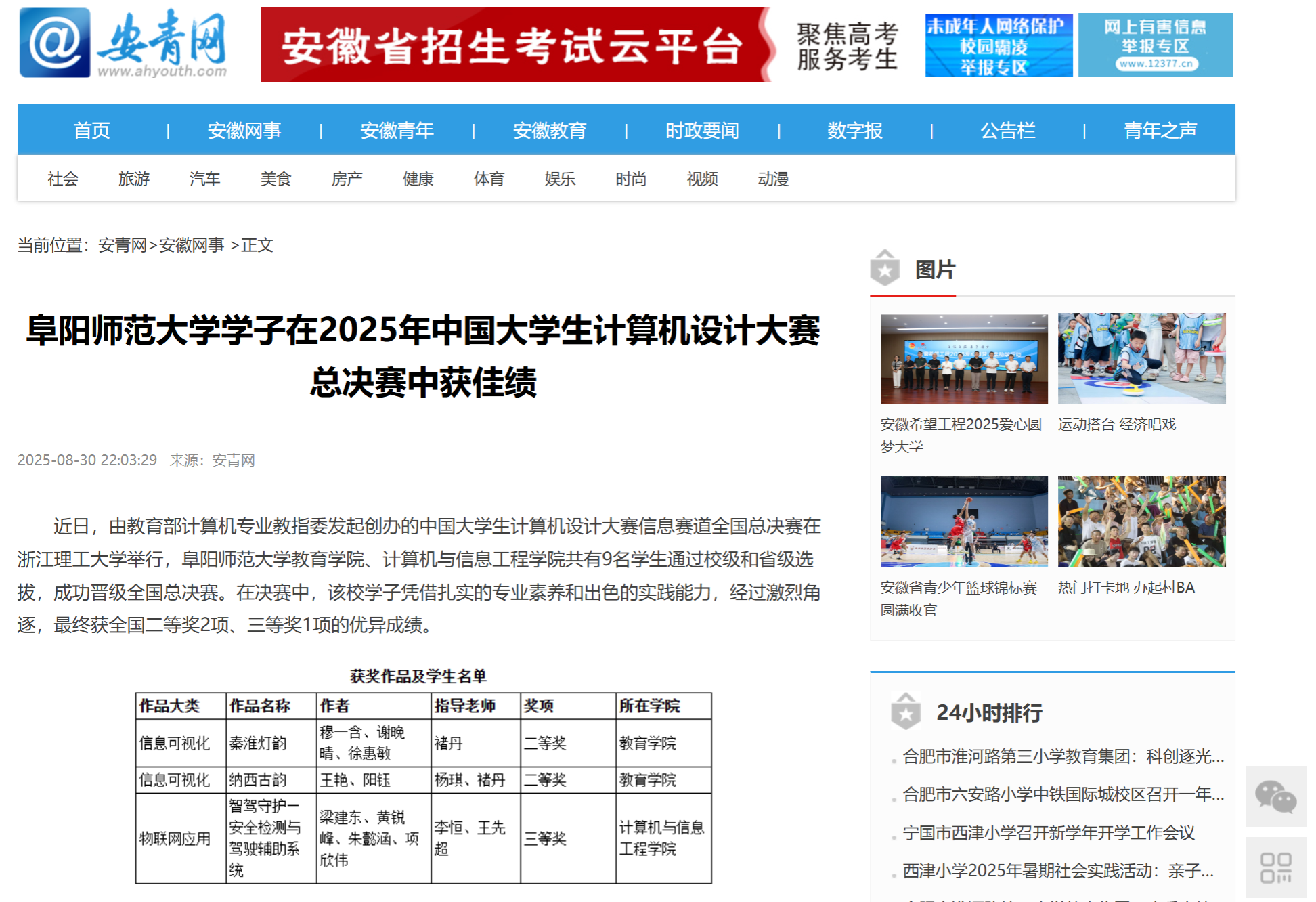Open 合肥市淮河路第三小学 ranking headline

1063,756
